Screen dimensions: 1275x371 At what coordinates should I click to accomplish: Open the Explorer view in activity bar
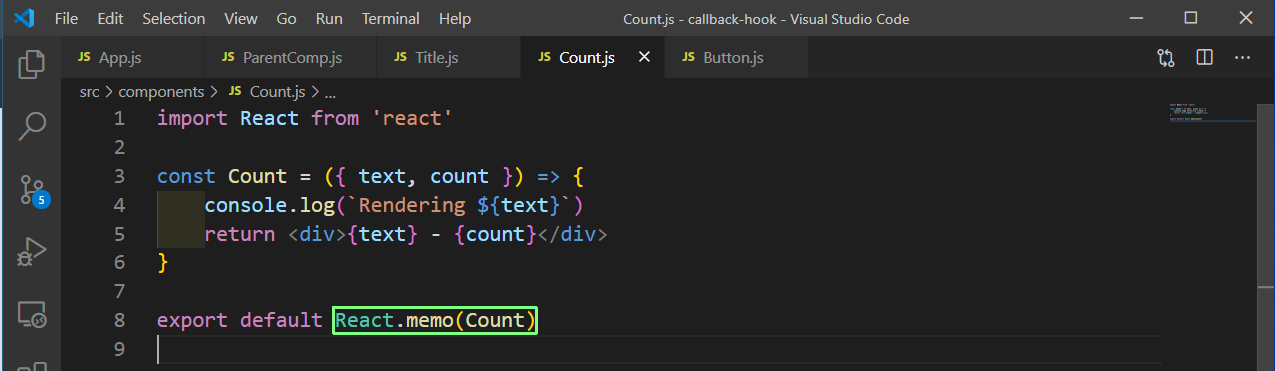click(32, 64)
